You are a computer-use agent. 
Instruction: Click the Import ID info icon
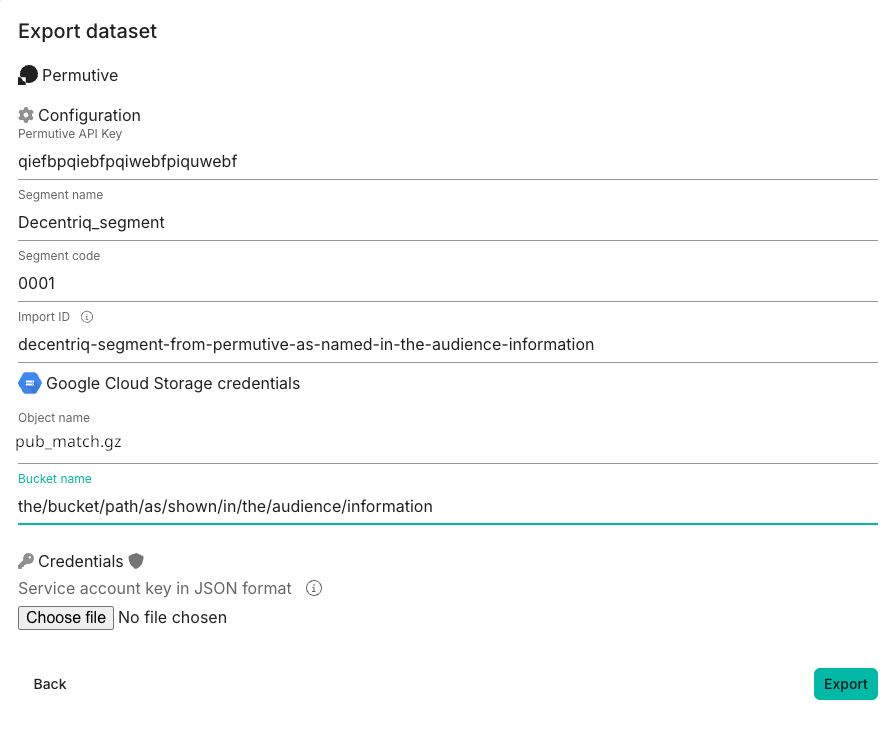[x=87, y=317]
